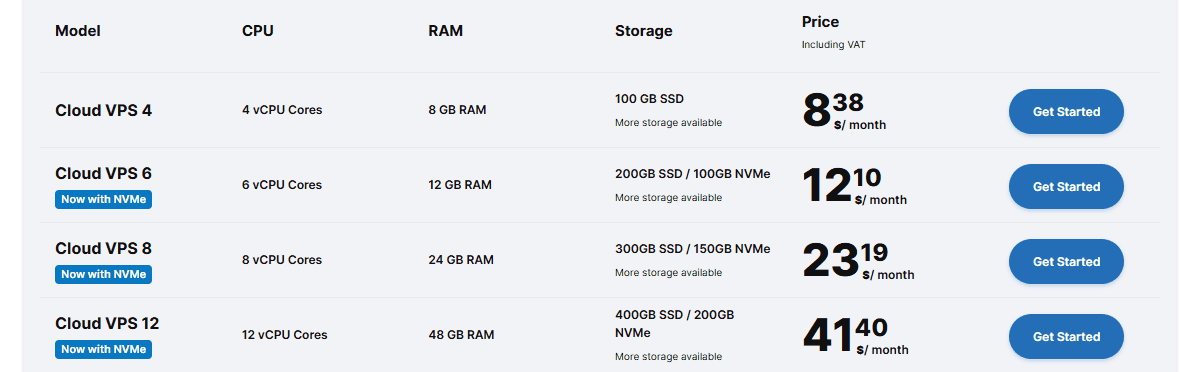Click the 4 vCPU Cores cell
Viewport: 1200px width, 372px height.
click(x=282, y=110)
